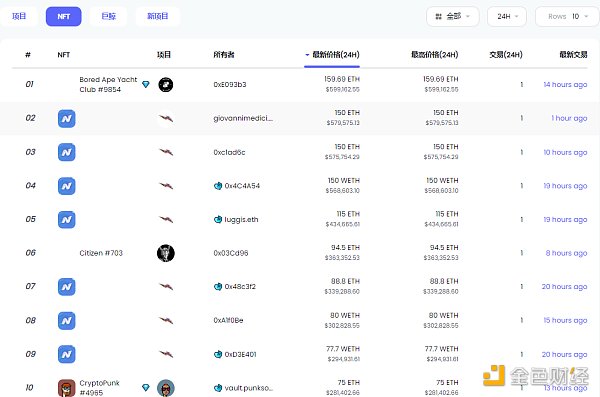Click the 88.8 ETH latest price cell
This screenshot has height=397, width=600.
pos(342,286)
